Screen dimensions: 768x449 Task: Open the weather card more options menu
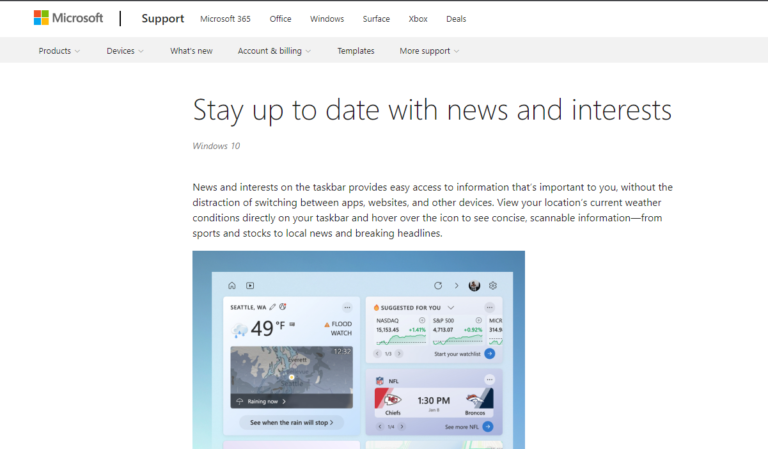point(347,307)
